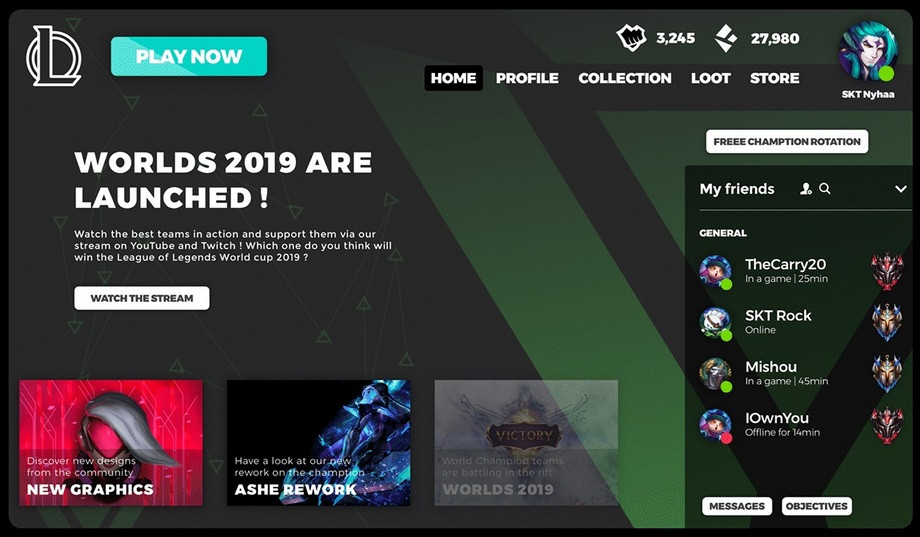Click TheCarry20's rank emblem icon
920x537 pixels.
[887, 270]
